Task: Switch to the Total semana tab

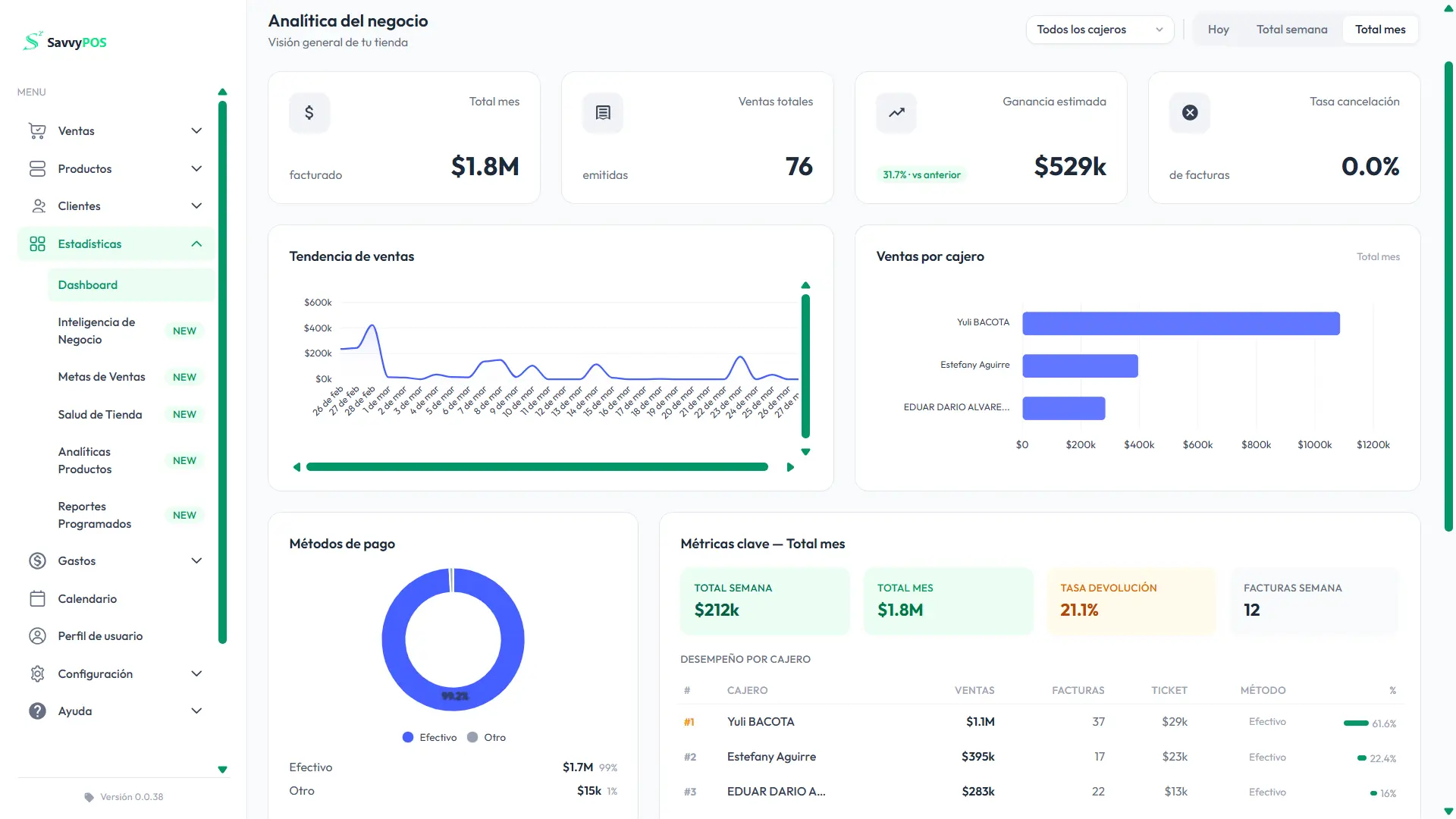Action: pyautogui.click(x=1292, y=30)
